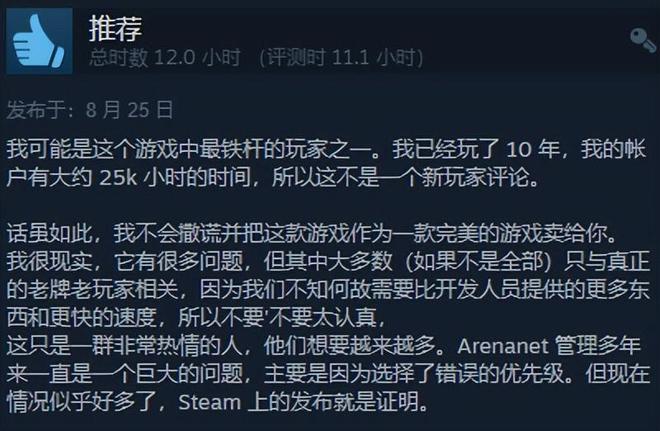Click the word Steam in last line
The height and width of the screenshot is (431, 660).
(x=209, y=402)
